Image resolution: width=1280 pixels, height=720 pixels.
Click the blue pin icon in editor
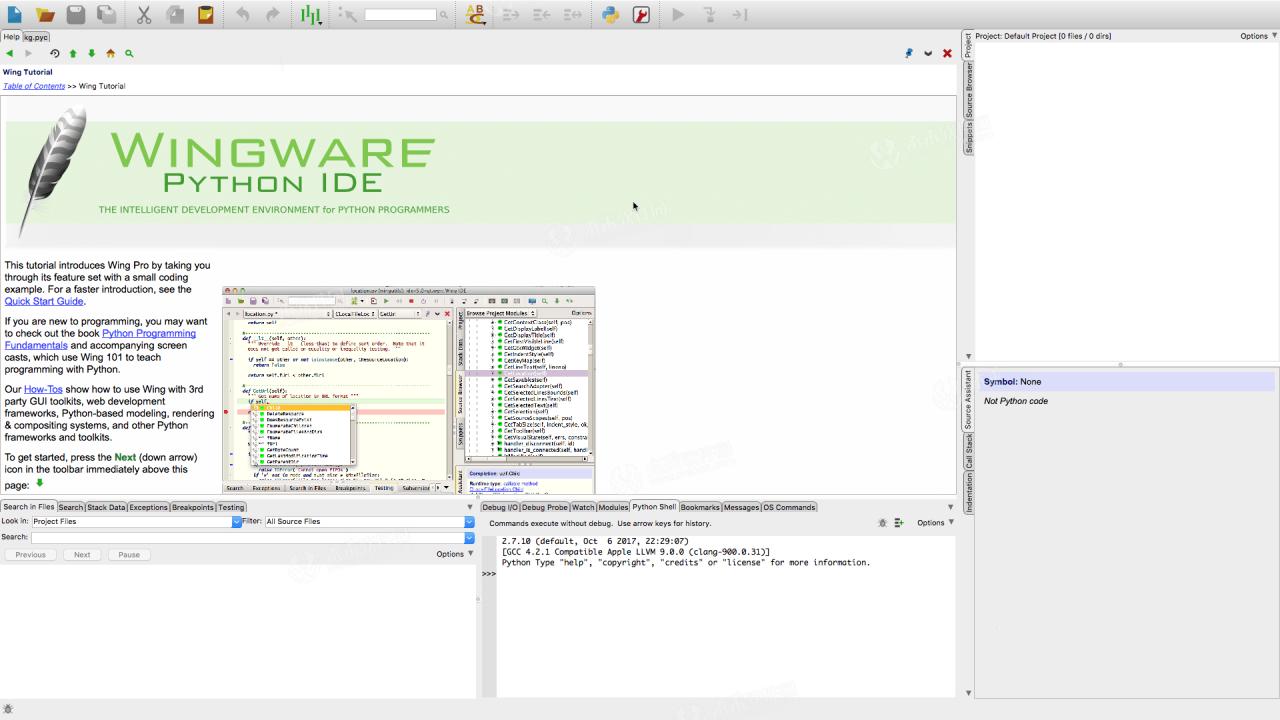909,53
